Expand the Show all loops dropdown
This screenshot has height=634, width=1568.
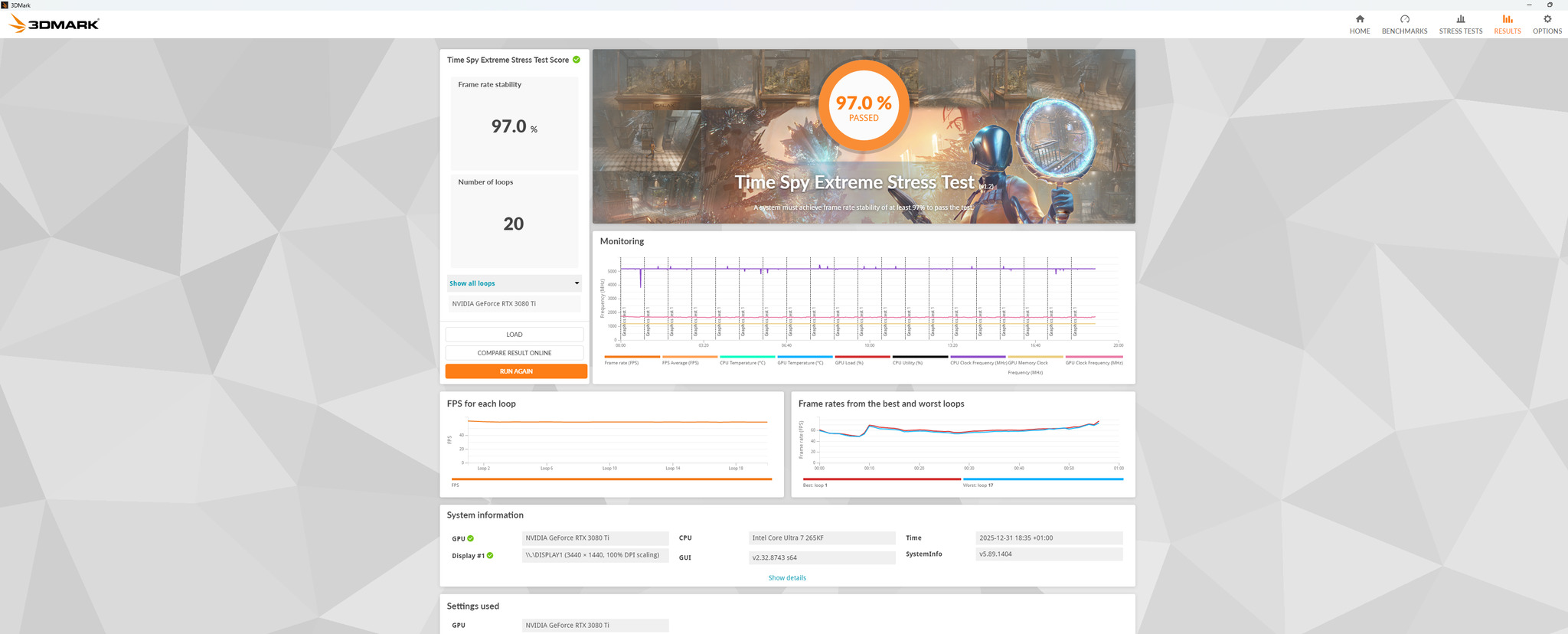(x=514, y=283)
